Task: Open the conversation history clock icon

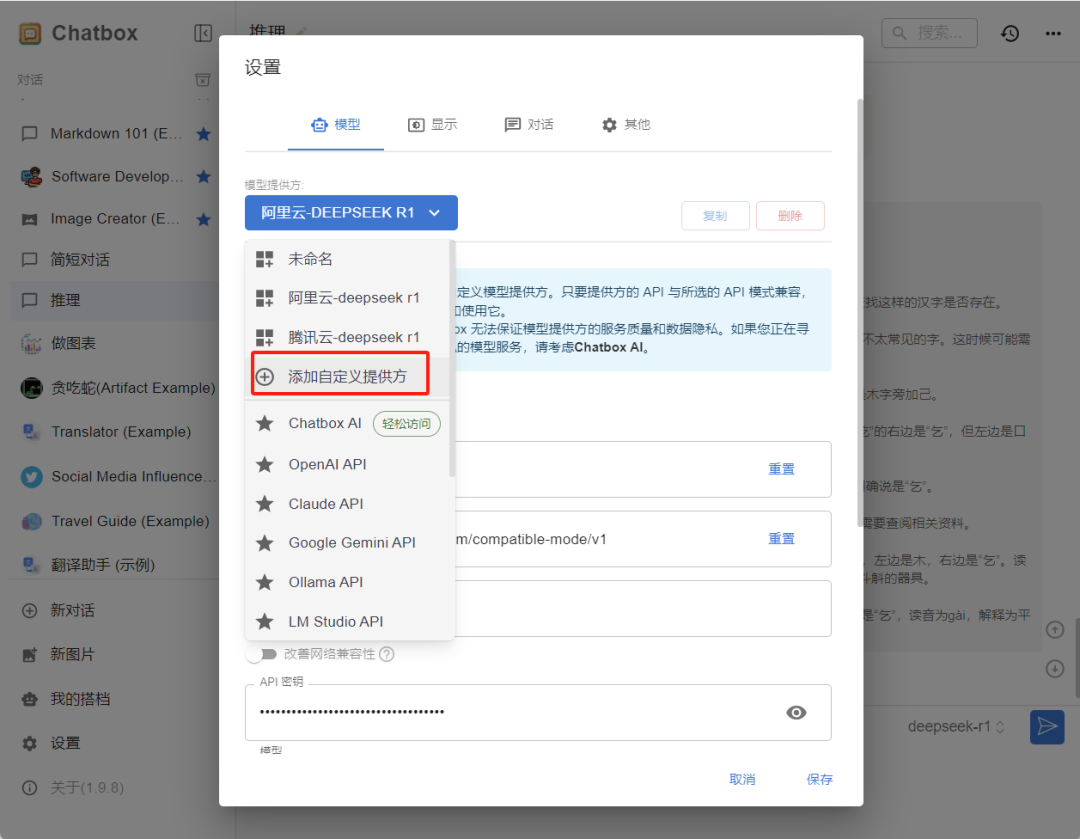Action: pyautogui.click(x=1010, y=33)
